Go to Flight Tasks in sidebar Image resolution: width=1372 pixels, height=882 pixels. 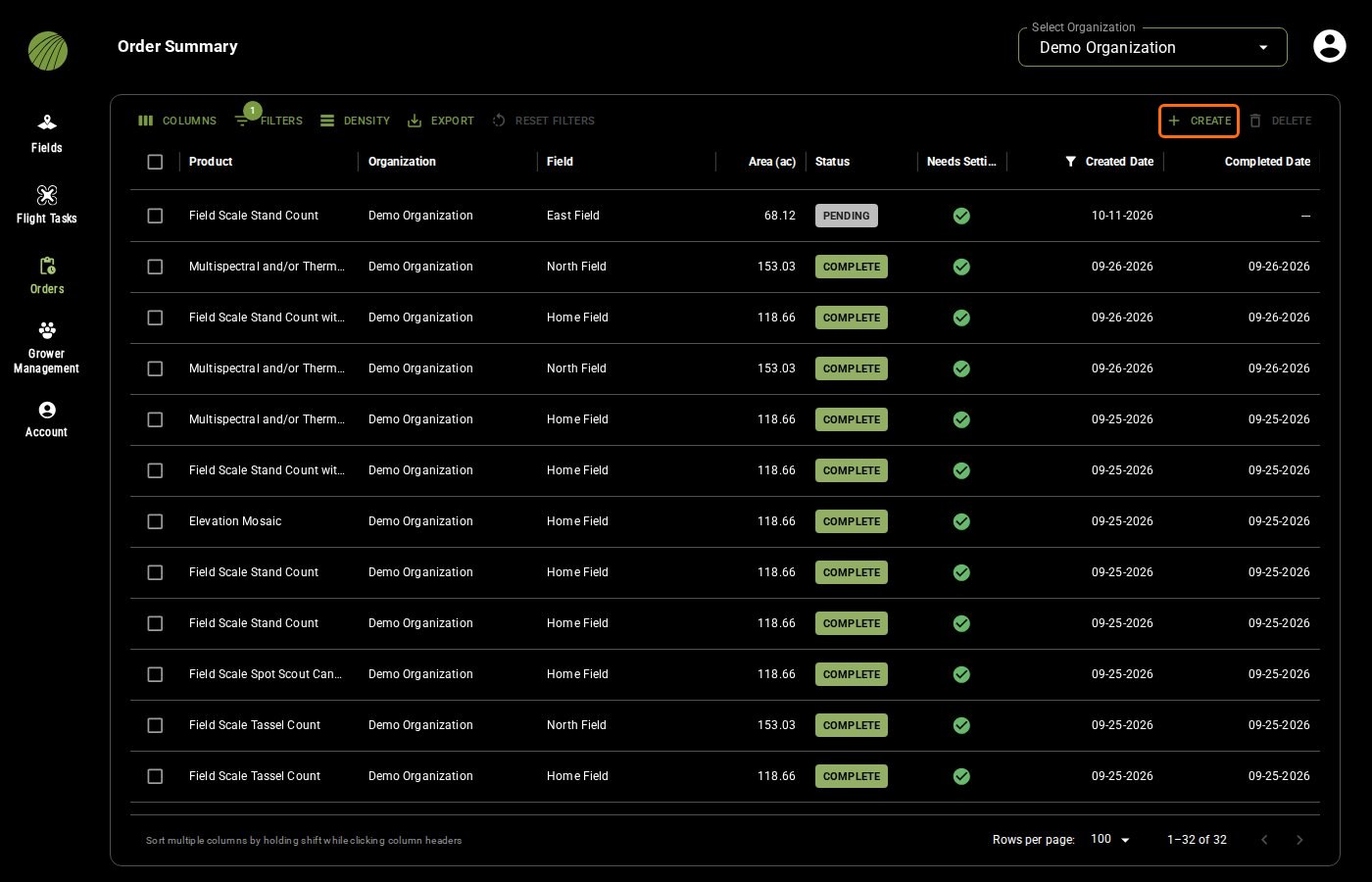[46, 205]
